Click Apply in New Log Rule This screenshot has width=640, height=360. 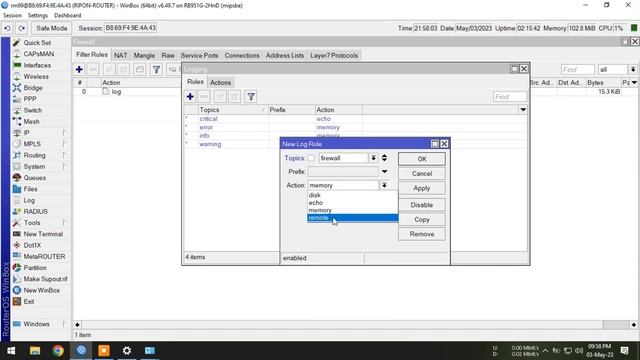pyautogui.click(x=422, y=188)
